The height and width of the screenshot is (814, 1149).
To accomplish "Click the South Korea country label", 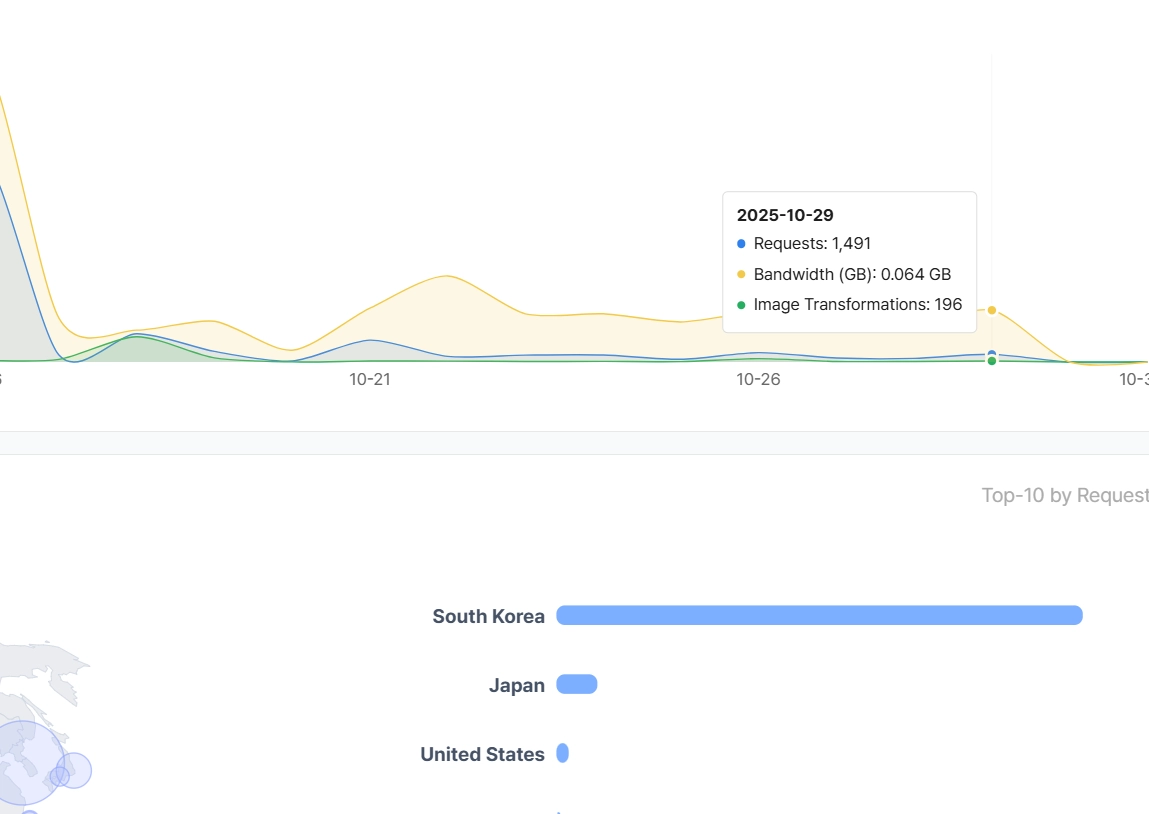I will coord(488,616).
